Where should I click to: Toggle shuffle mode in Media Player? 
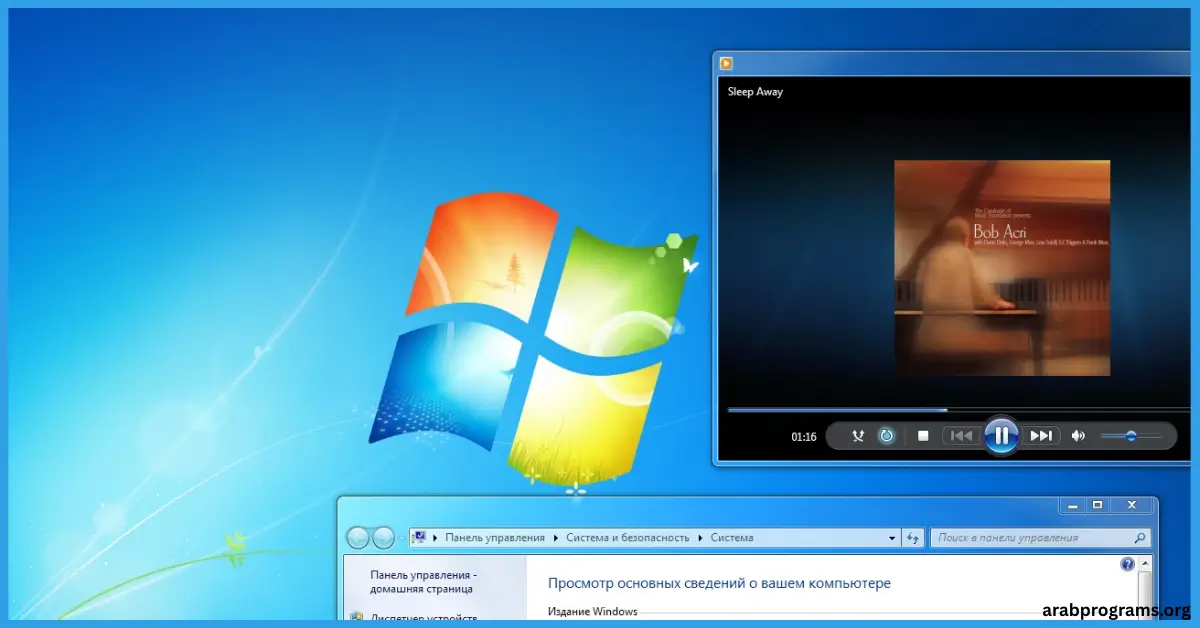[857, 436]
